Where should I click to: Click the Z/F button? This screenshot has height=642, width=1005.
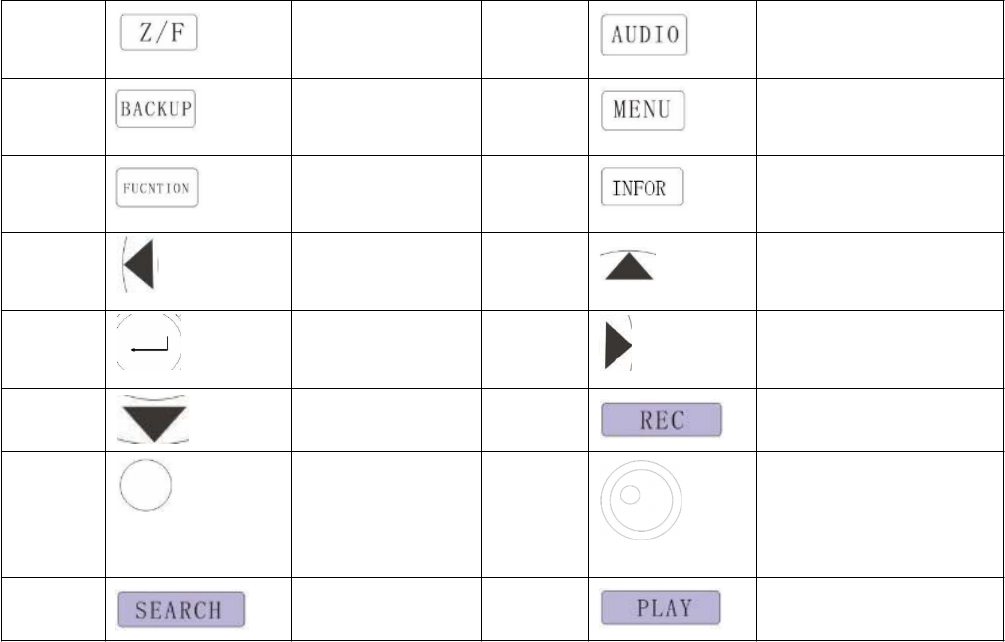[158, 34]
